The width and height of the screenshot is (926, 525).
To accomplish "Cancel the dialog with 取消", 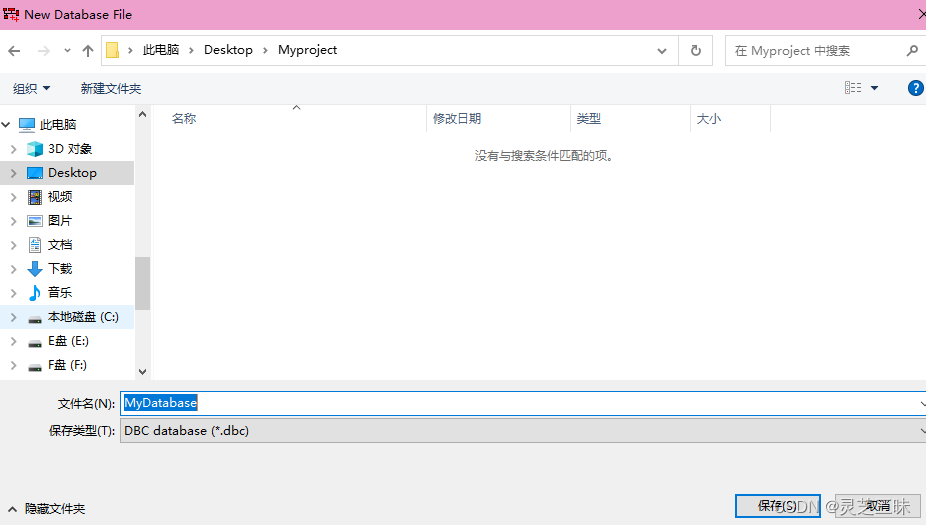I will (878, 506).
